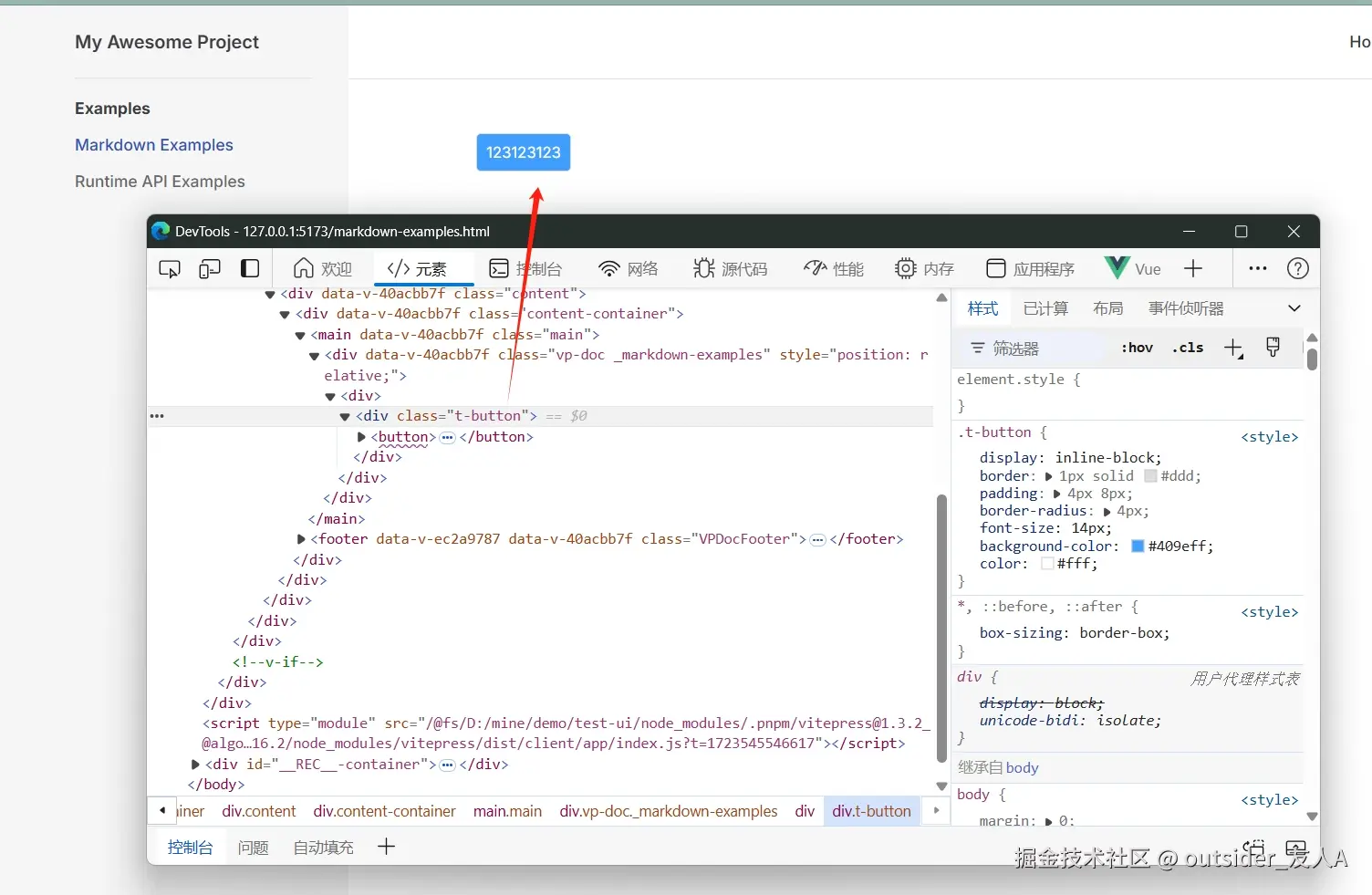Open the Markdown Examples sidebar link
Screen dimensions: 1372x895
154,145
